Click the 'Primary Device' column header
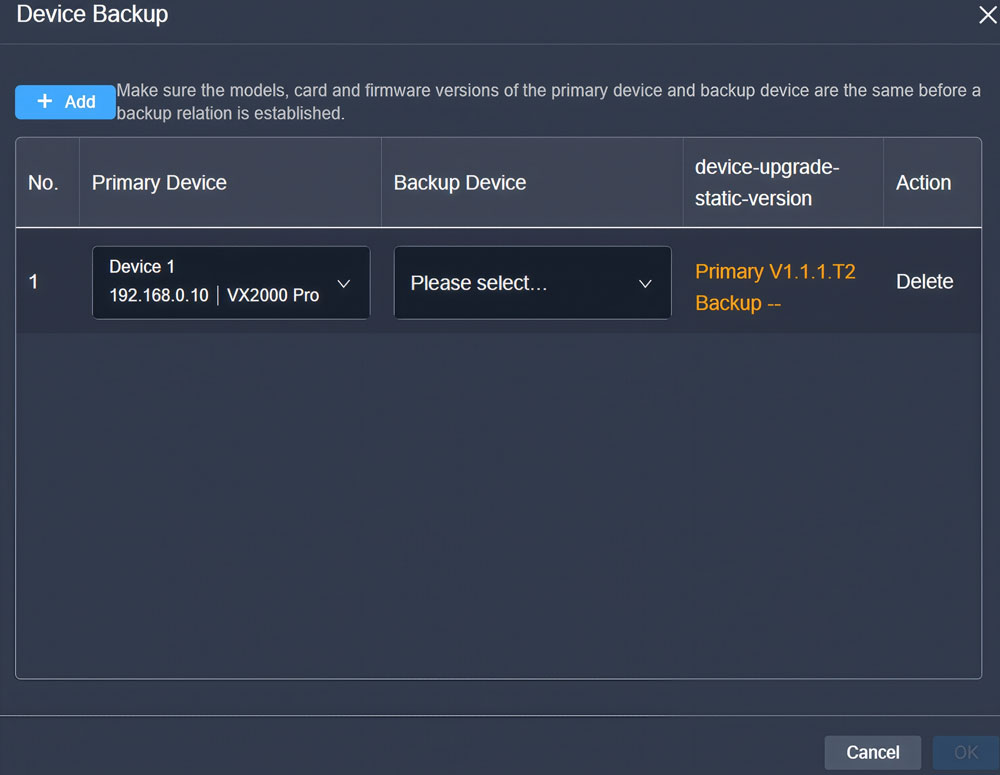The width and height of the screenshot is (1000, 775). (159, 183)
